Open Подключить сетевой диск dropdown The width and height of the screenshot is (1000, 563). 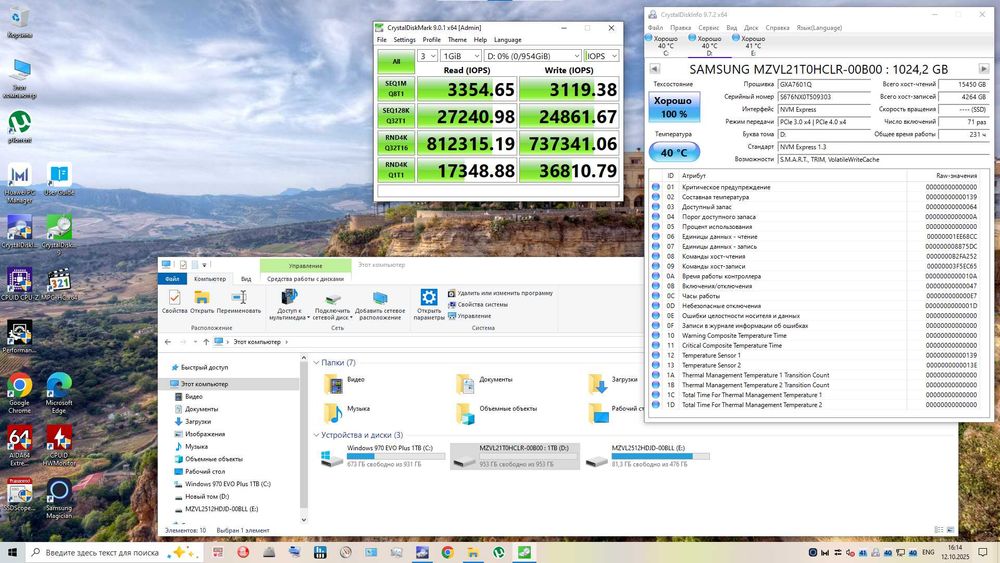(x=332, y=304)
